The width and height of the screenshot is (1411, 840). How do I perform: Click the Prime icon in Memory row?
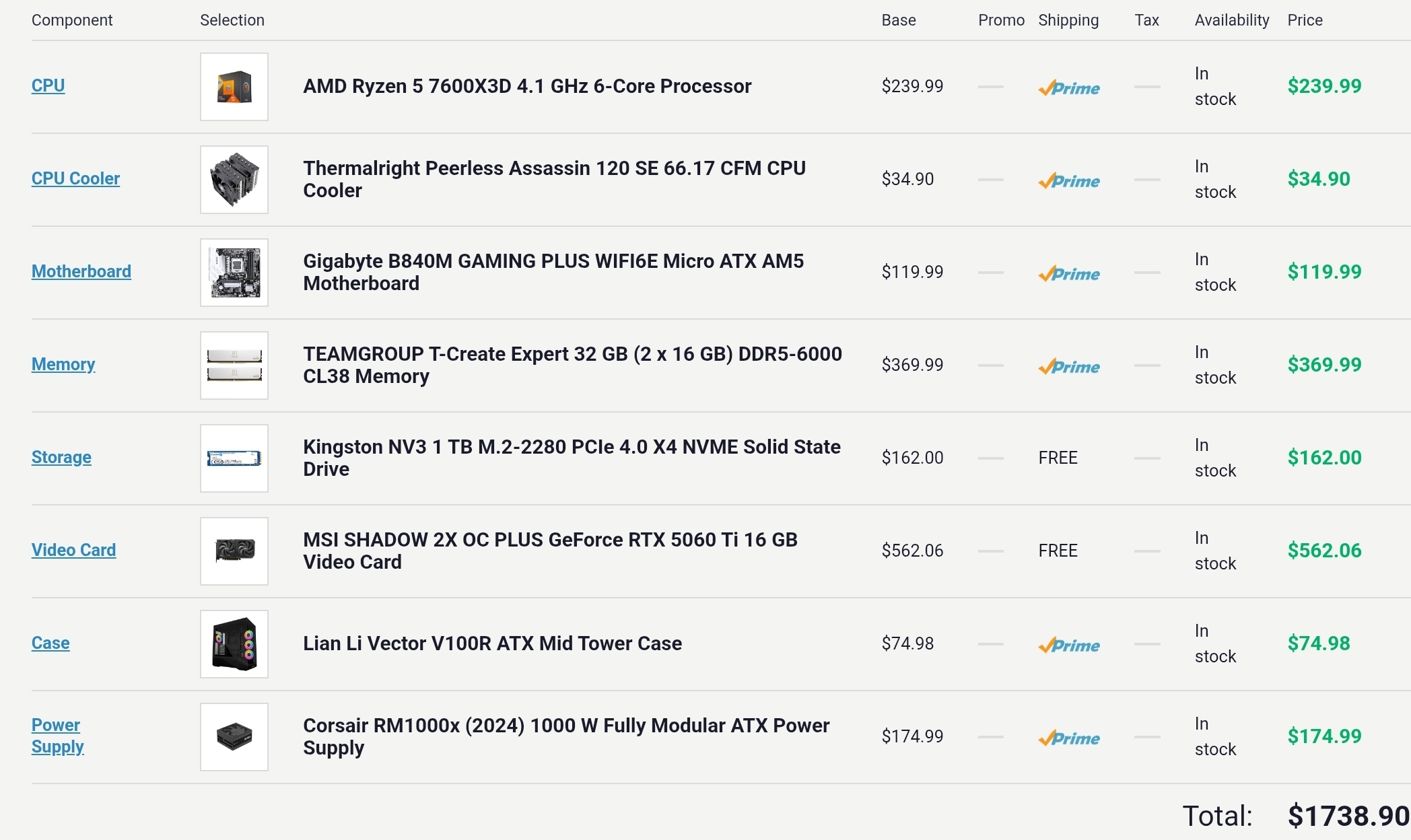(x=1068, y=366)
